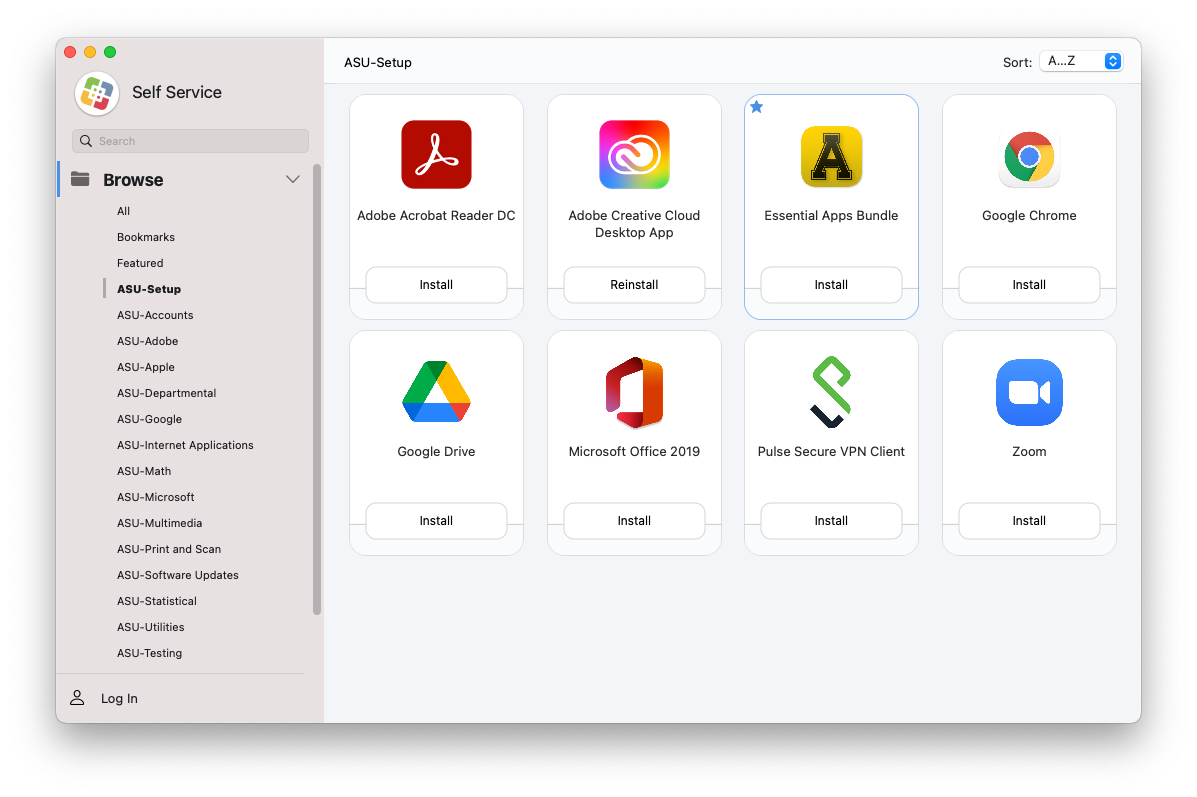Click the sidebar vertical scrollbar
Screen dimensions: 1197x797
point(317,390)
